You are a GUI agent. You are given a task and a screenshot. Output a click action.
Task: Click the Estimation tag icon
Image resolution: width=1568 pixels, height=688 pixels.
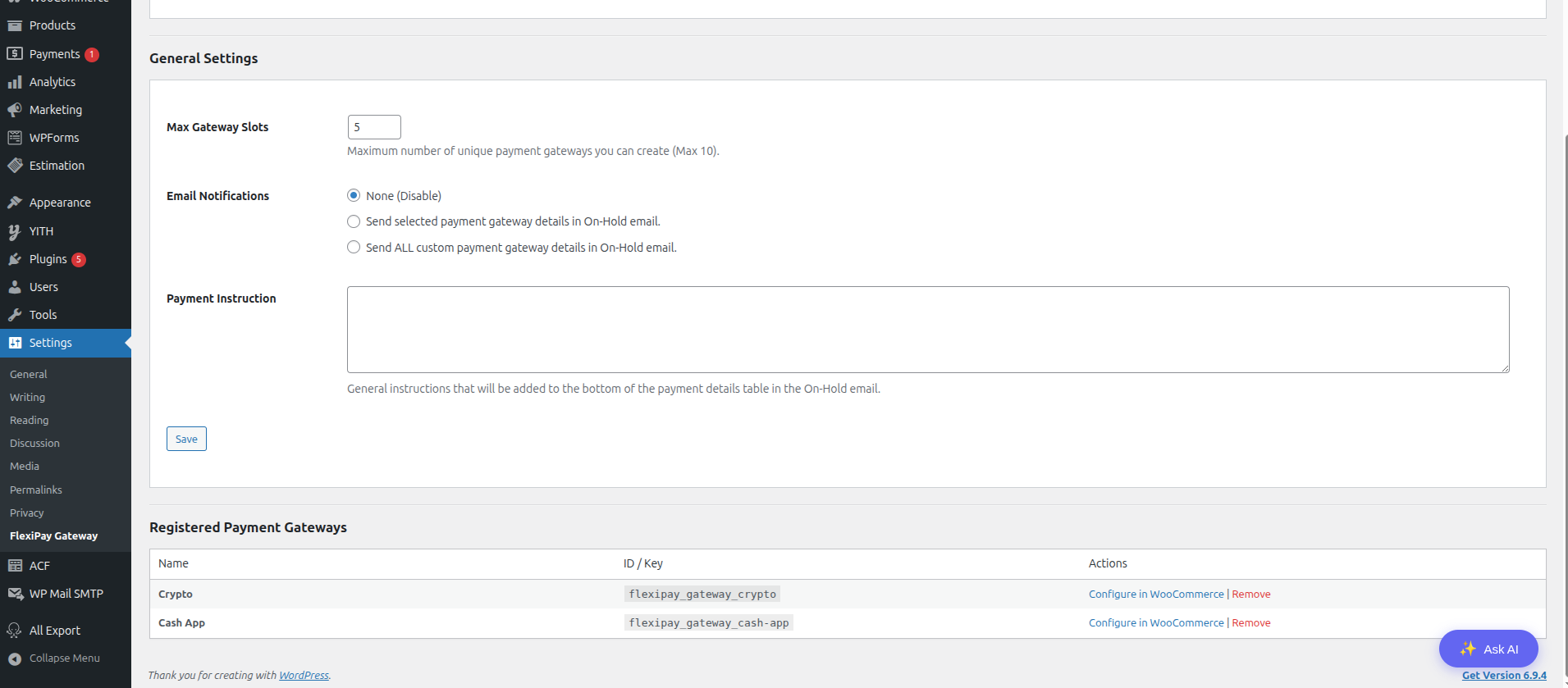(x=15, y=166)
